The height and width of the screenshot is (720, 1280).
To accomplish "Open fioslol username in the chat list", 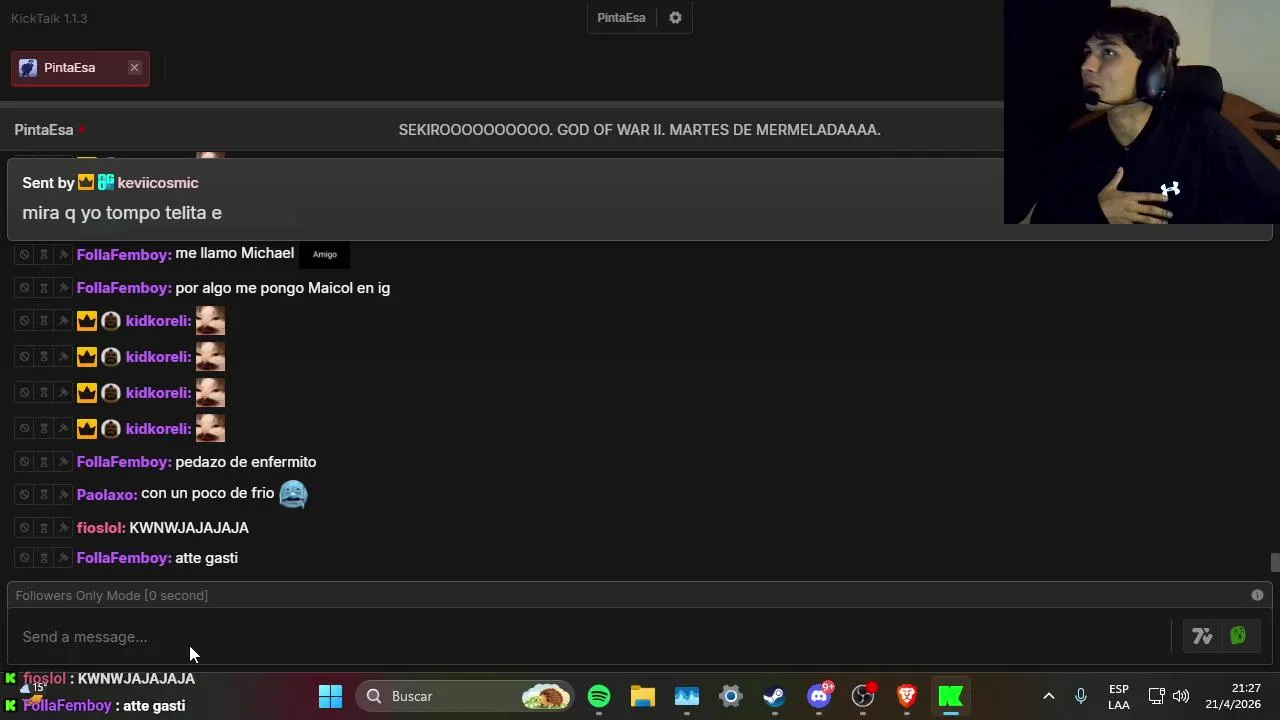I will pos(101,528).
